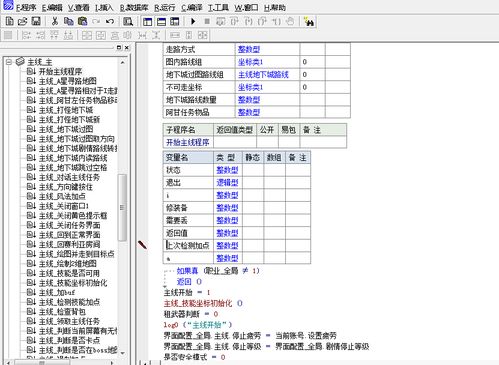Select 主线_关闭窗口1 tree item
Image resolution: width=499 pixels, height=365 pixels.
point(64,206)
